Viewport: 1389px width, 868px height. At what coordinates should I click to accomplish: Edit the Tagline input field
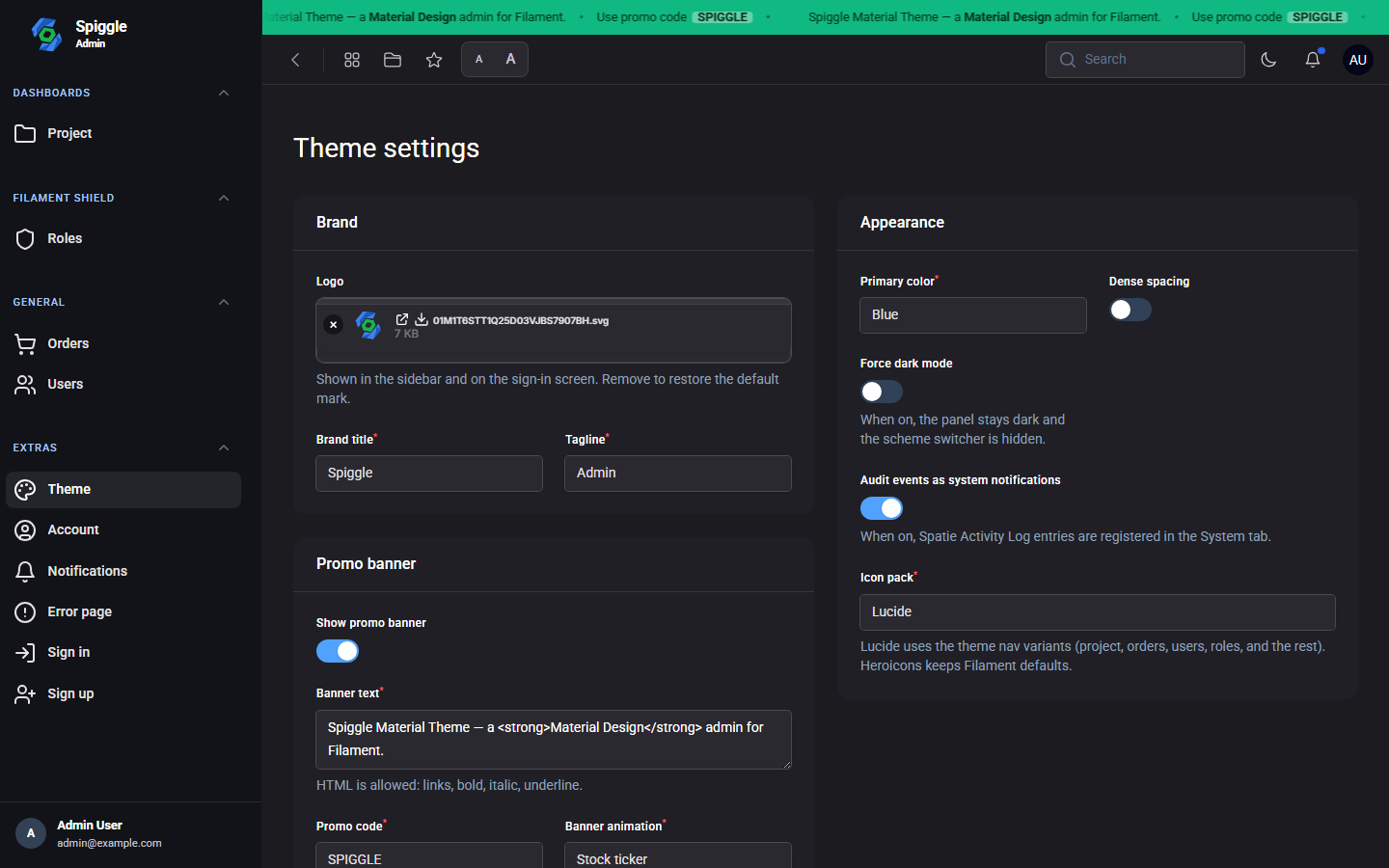tap(678, 474)
